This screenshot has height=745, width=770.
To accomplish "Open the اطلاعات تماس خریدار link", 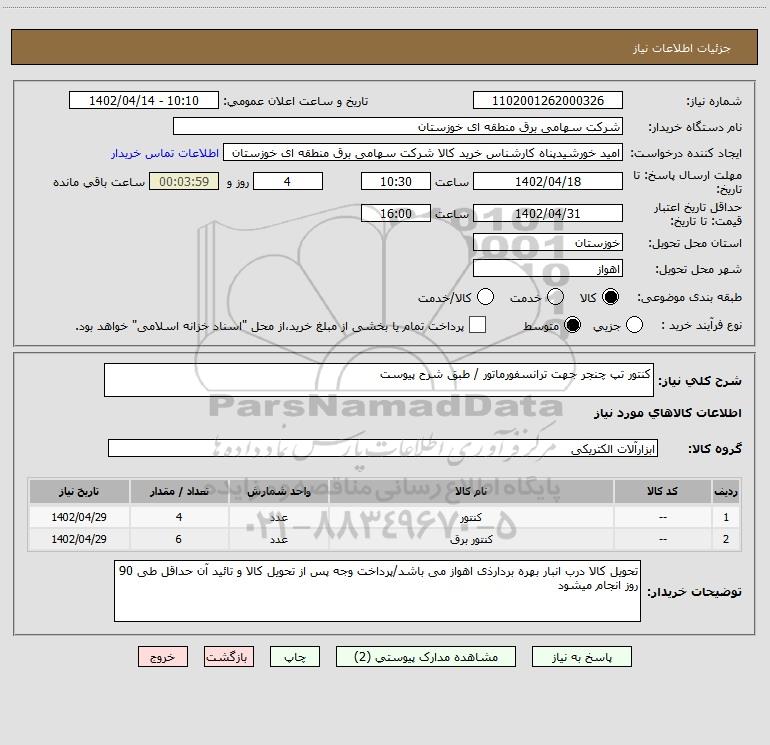I will coord(165,153).
